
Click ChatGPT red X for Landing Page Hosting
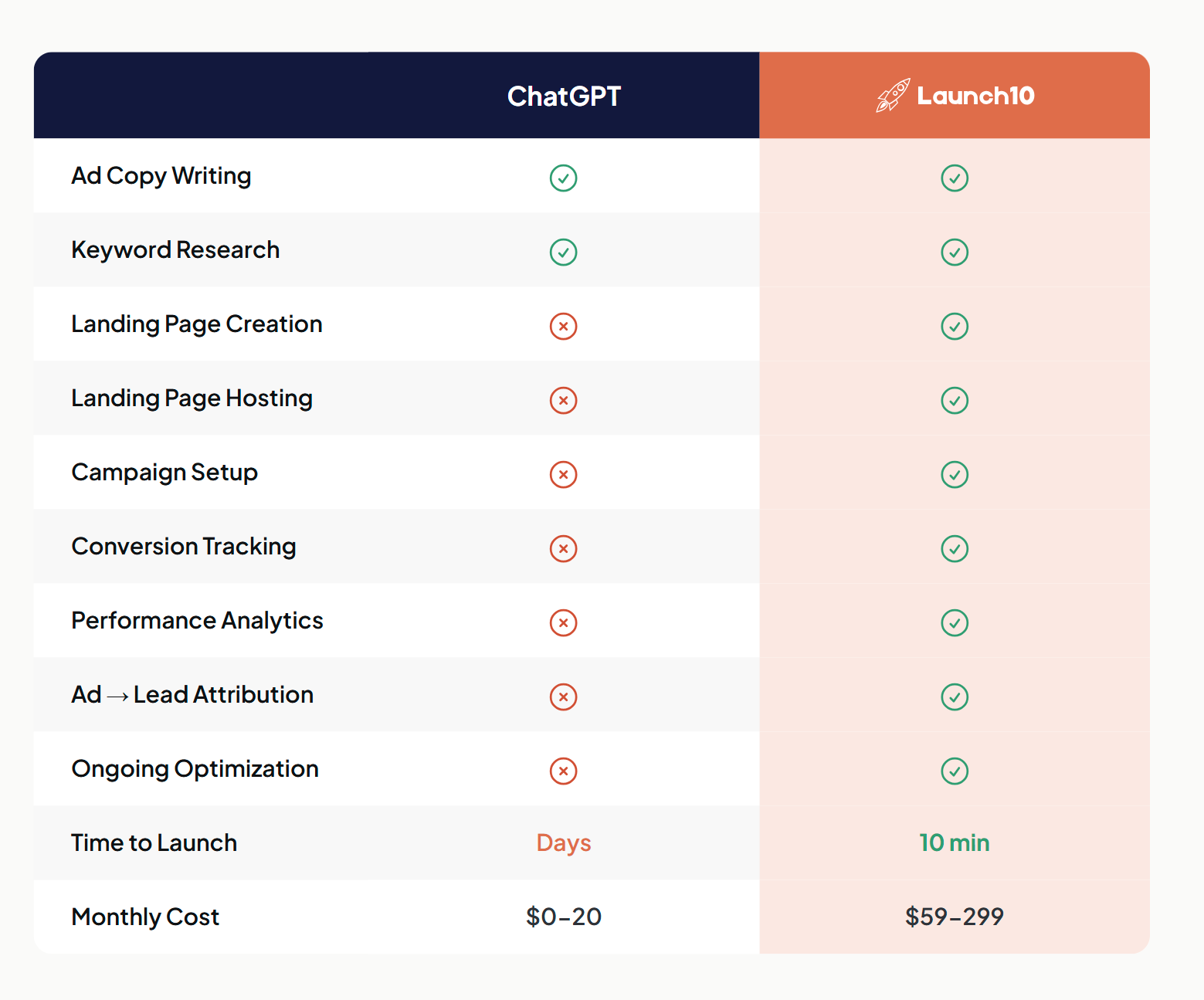(564, 400)
